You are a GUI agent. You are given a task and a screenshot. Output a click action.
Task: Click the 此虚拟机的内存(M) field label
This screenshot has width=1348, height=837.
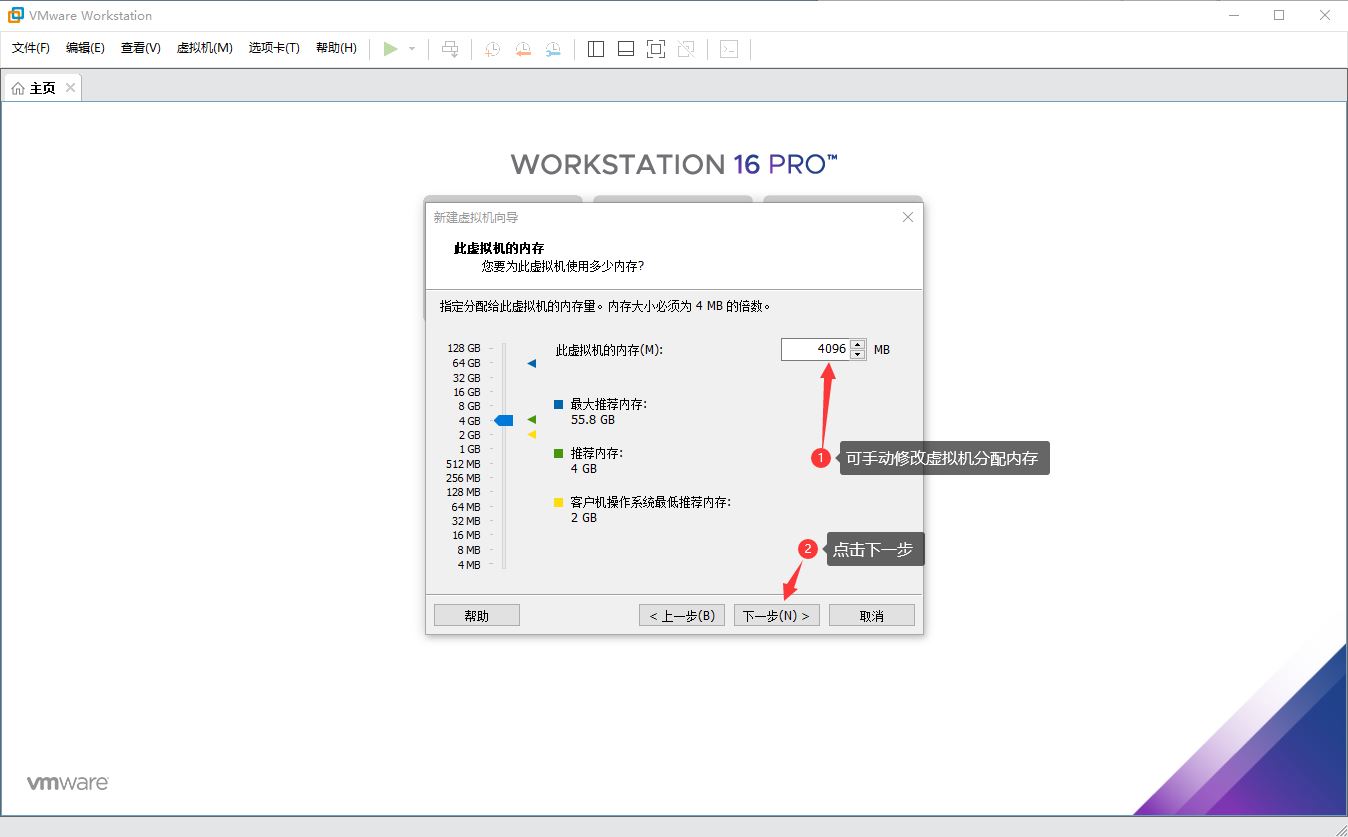609,350
